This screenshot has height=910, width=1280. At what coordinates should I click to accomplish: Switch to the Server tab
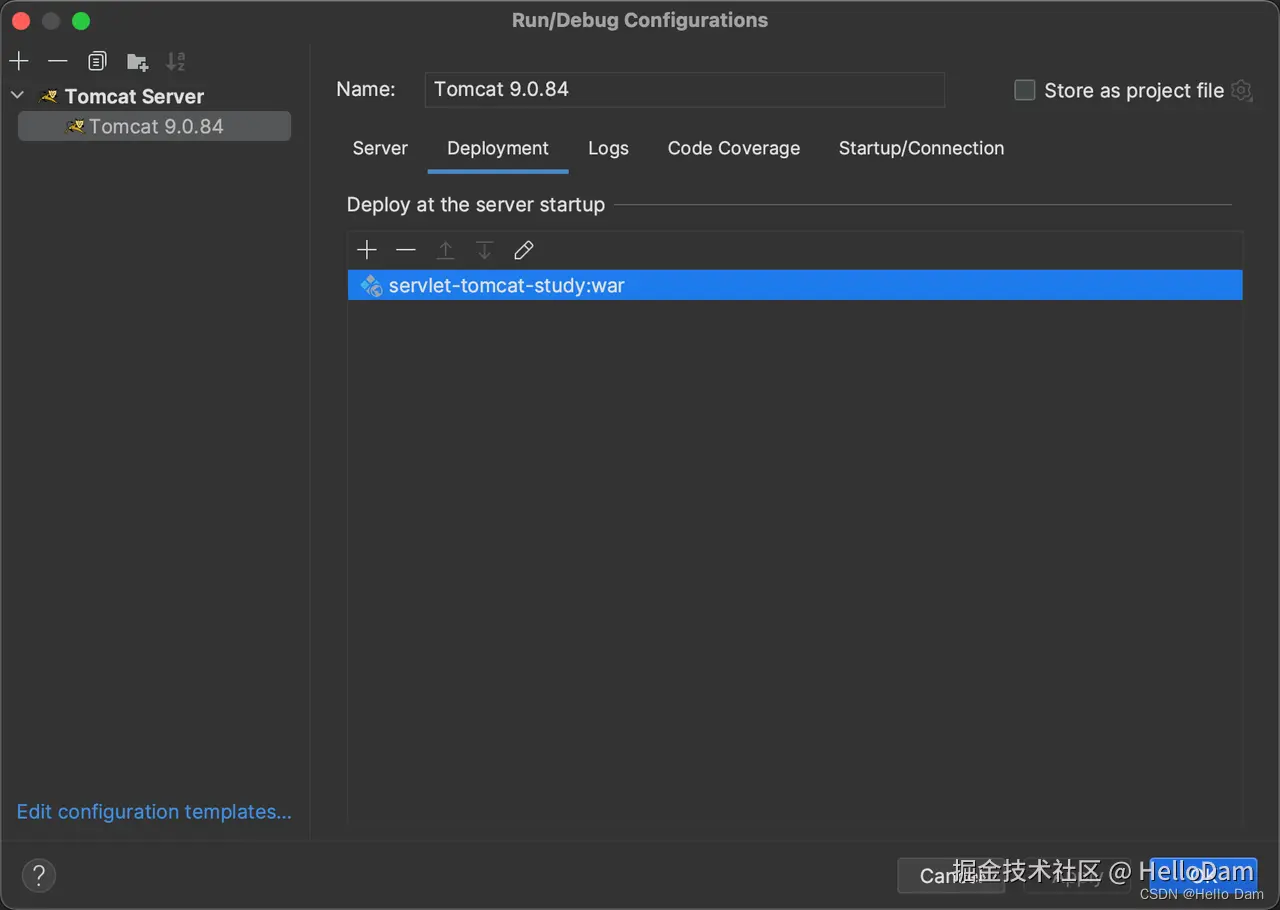tap(380, 148)
